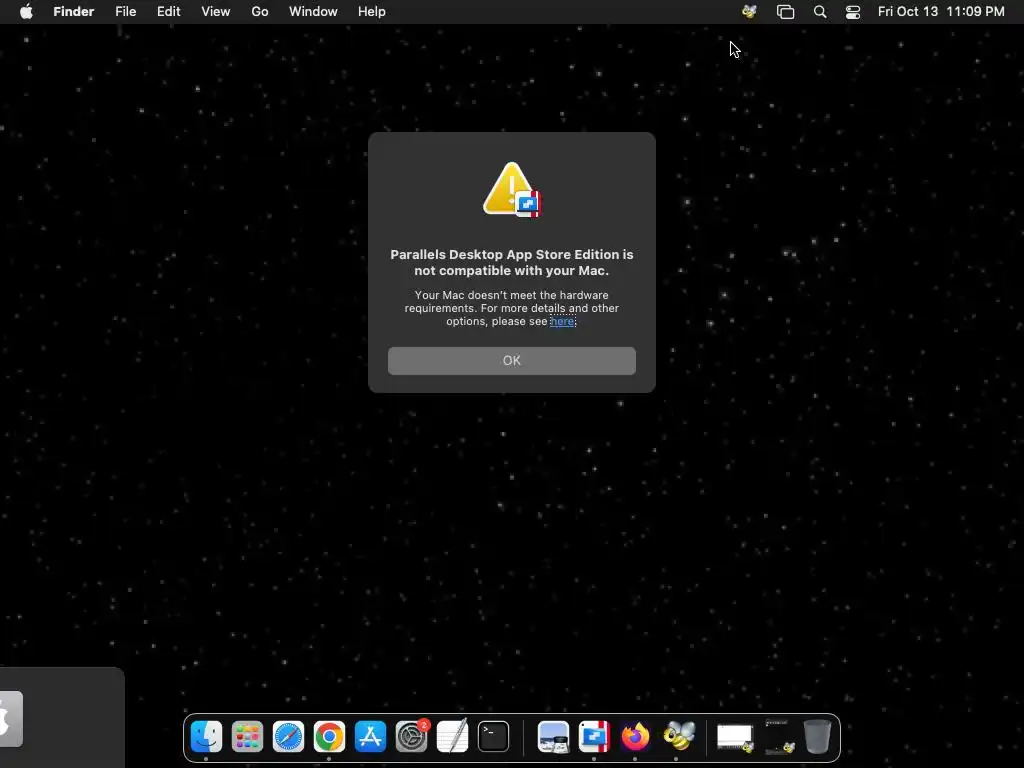Viewport: 1024px width, 768px height.
Task: Open Control Center icon
Action: pyautogui.click(x=853, y=12)
